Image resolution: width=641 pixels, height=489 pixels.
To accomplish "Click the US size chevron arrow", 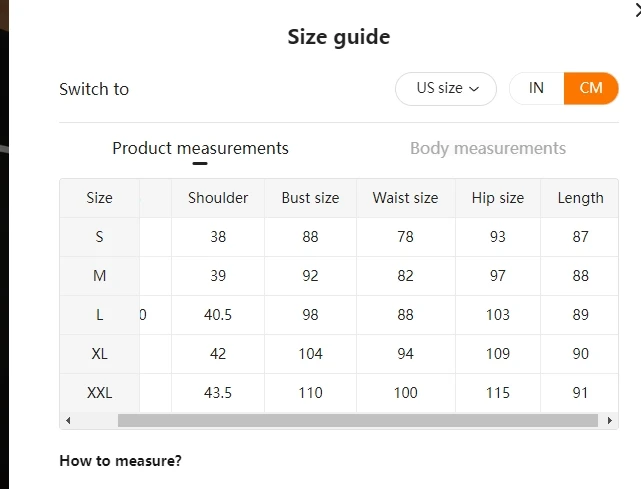I will point(474,89).
